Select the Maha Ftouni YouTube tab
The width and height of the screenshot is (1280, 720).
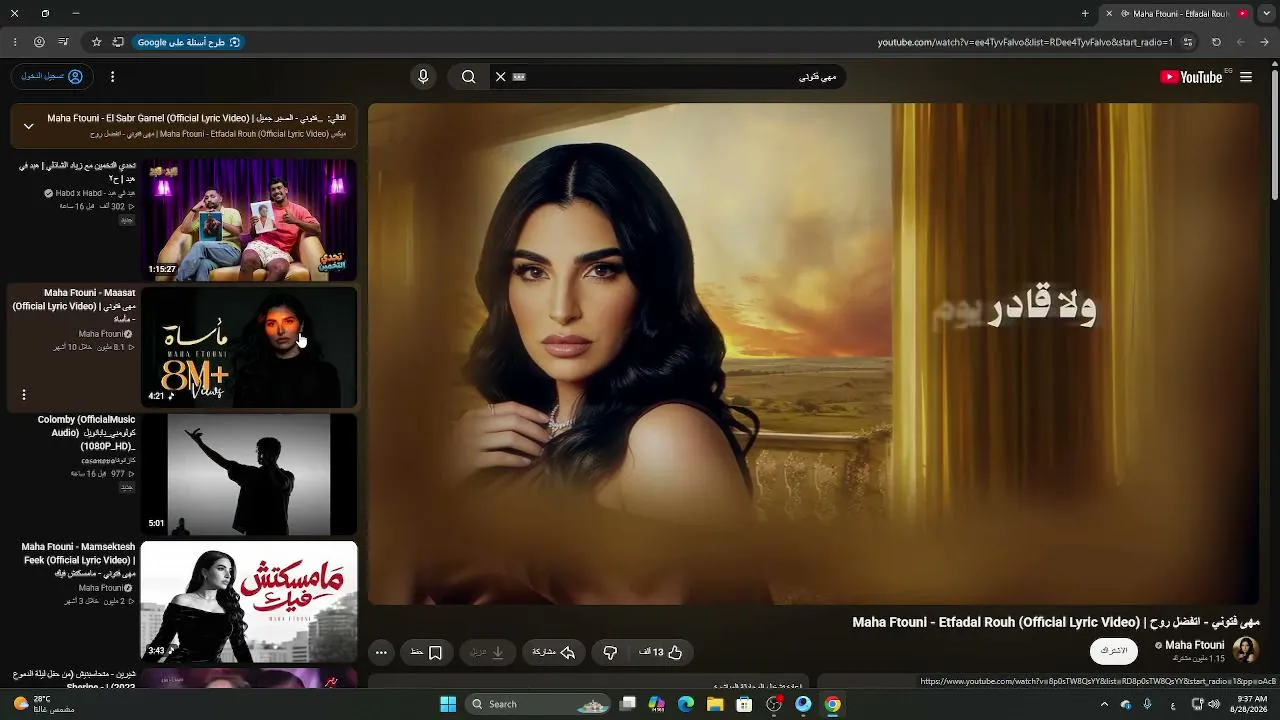(x=1178, y=14)
